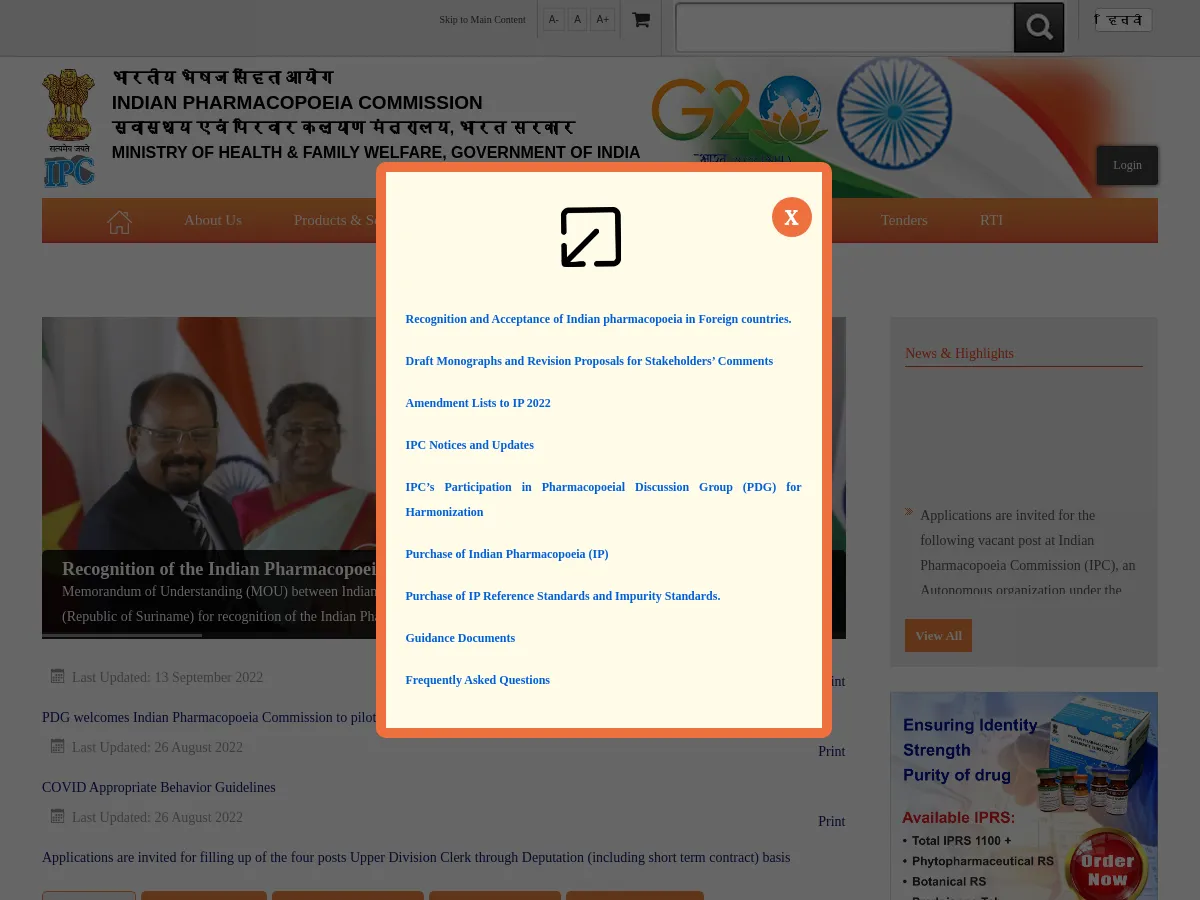Open the Products & Services menu
Screen dimensions: 1200x900
pos(335,220)
